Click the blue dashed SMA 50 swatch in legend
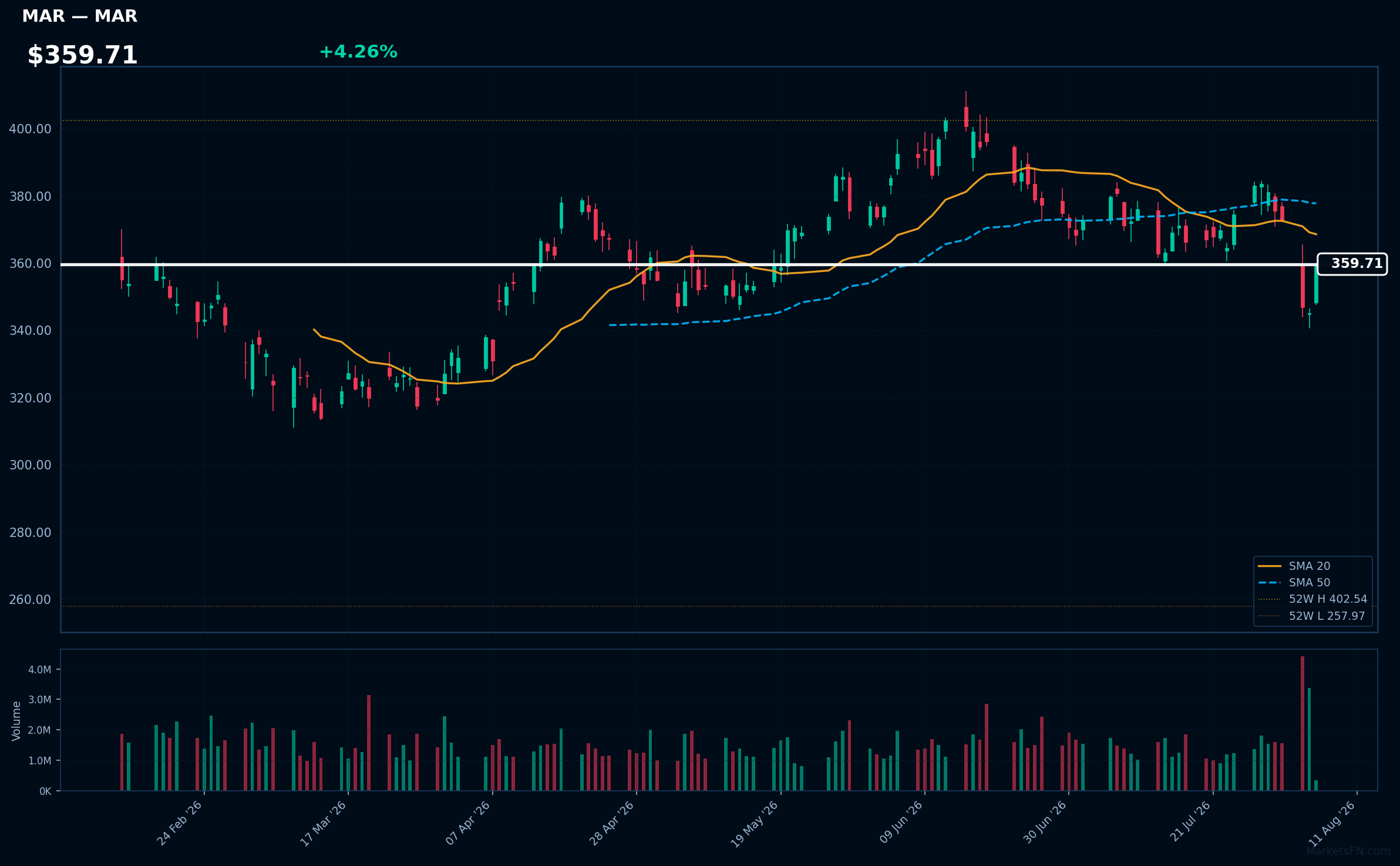The image size is (1400, 866). 1270,583
